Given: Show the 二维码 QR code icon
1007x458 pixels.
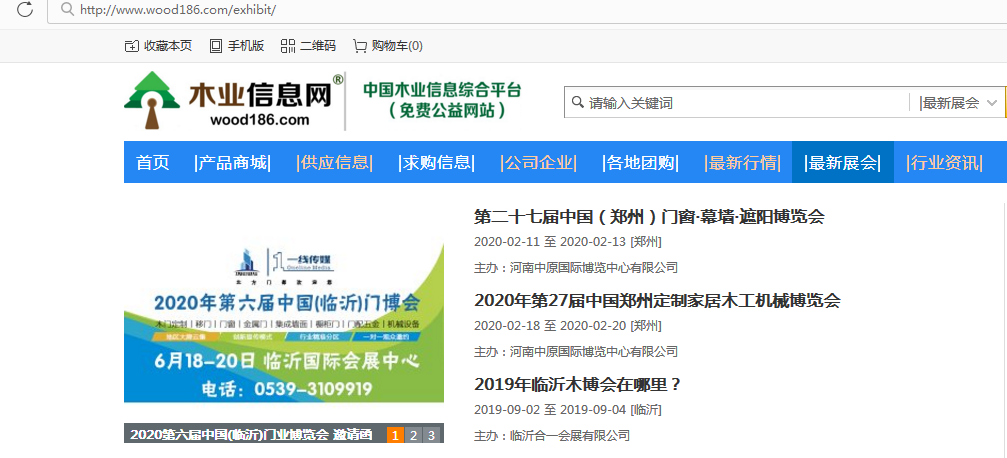Looking at the screenshot, I should coord(288,46).
